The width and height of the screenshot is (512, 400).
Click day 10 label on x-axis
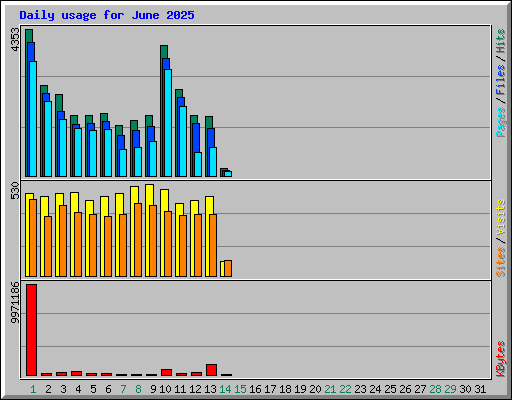pos(165,389)
